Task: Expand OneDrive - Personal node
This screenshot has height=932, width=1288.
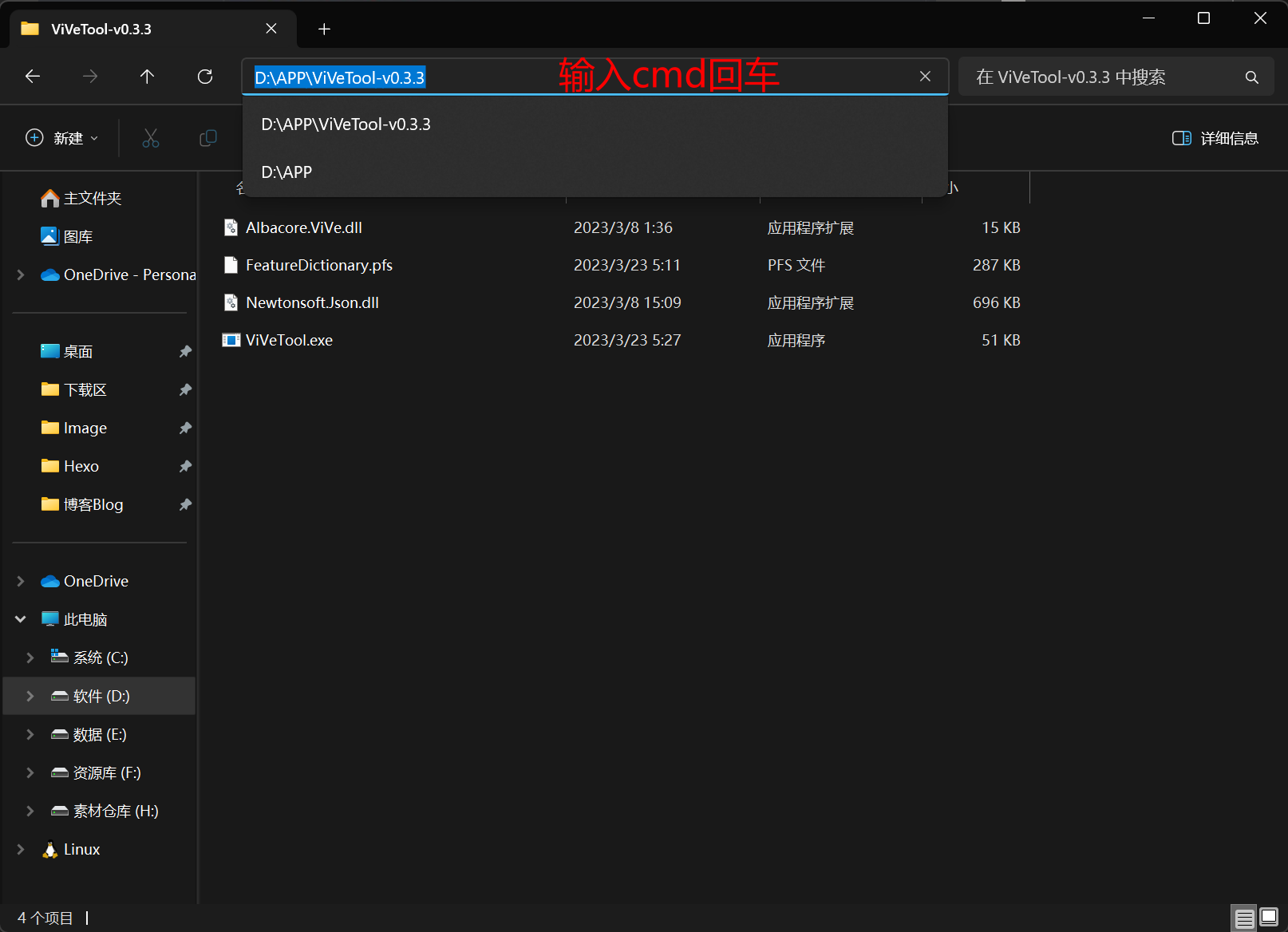Action: point(21,274)
